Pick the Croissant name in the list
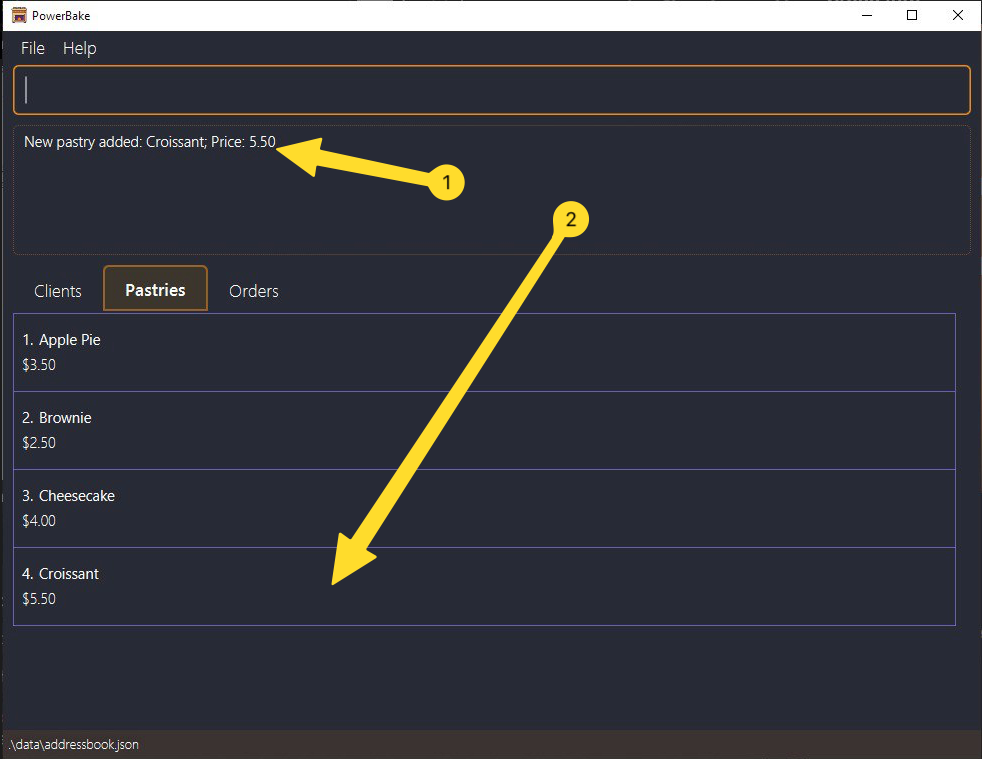The height and width of the screenshot is (759, 982). click(x=69, y=574)
